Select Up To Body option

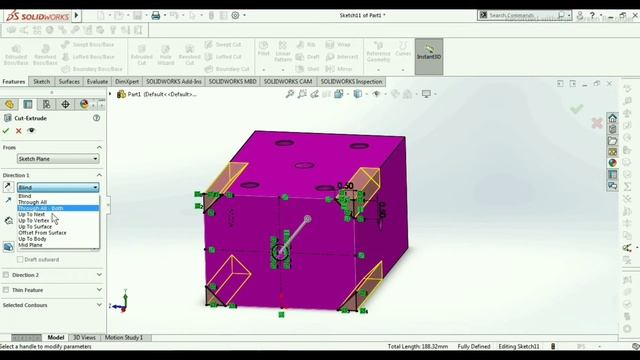coord(58,239)
